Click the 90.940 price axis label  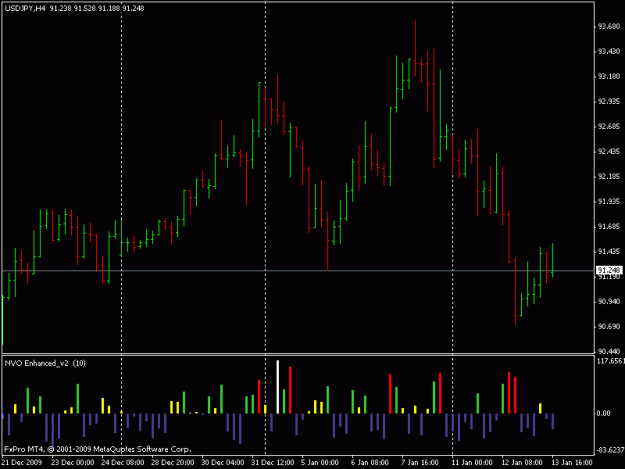609,302
